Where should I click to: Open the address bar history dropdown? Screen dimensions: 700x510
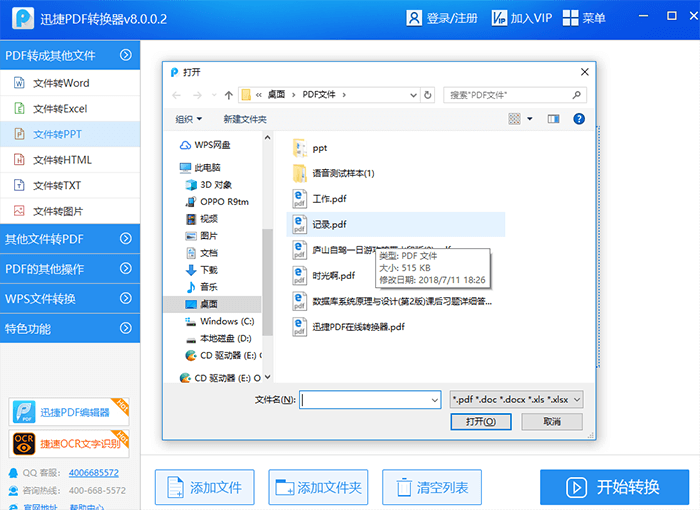point(413,95)
